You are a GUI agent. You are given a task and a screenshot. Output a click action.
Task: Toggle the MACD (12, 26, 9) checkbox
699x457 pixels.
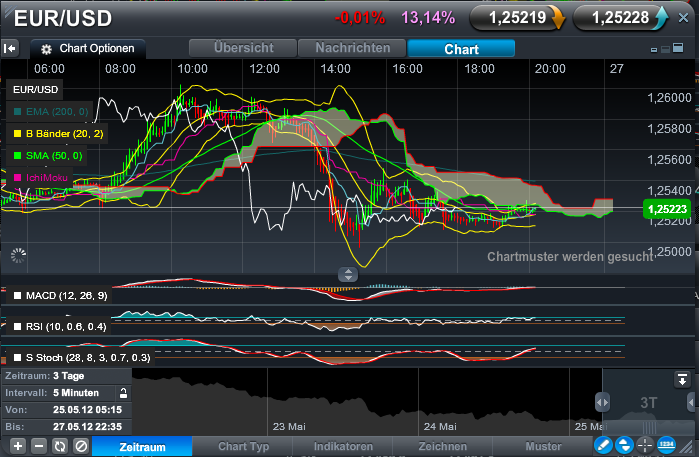click(17, 296)
